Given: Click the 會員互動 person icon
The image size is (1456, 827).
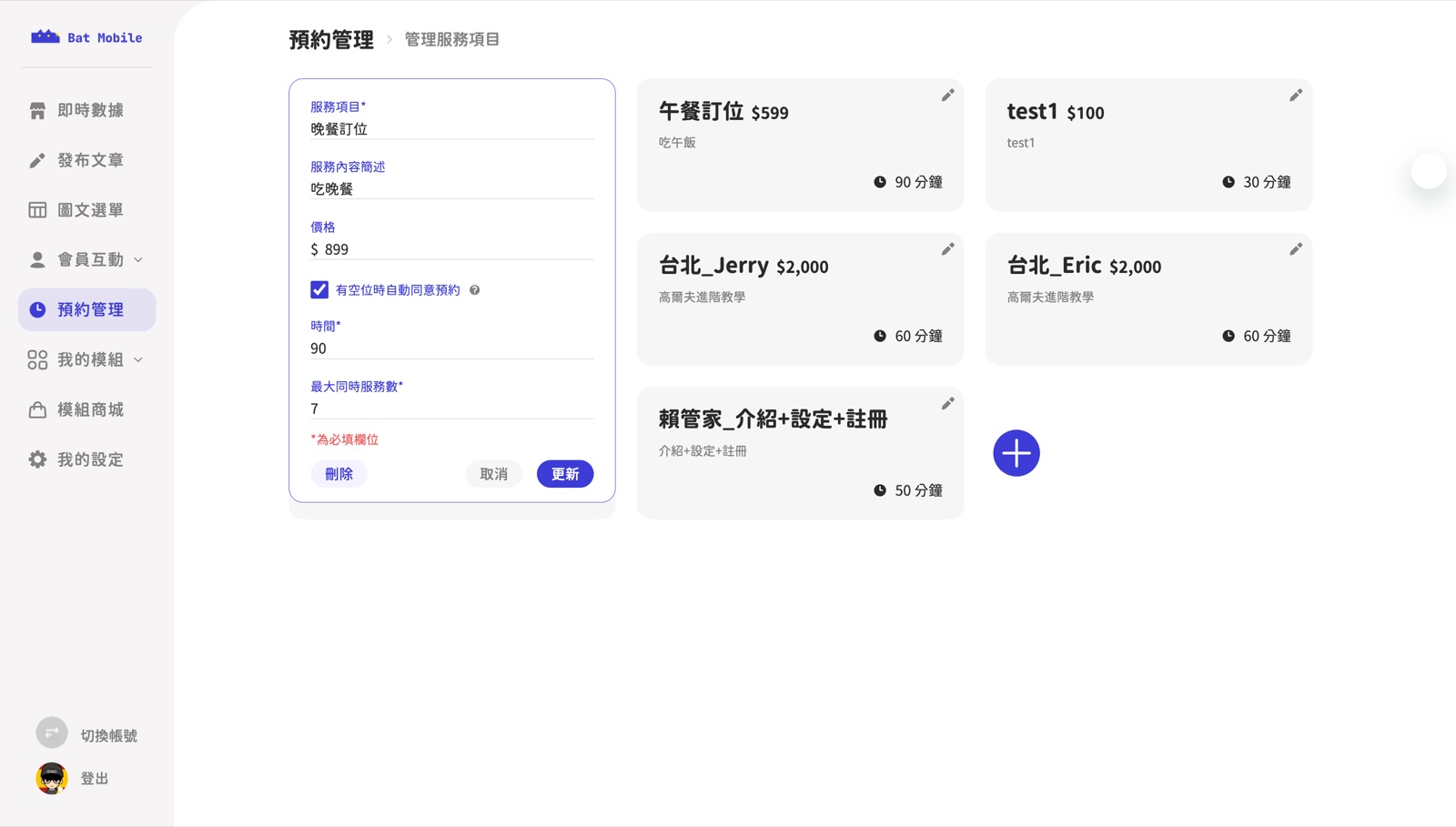Looking at the screenshot, I should [x=37, y=260].
